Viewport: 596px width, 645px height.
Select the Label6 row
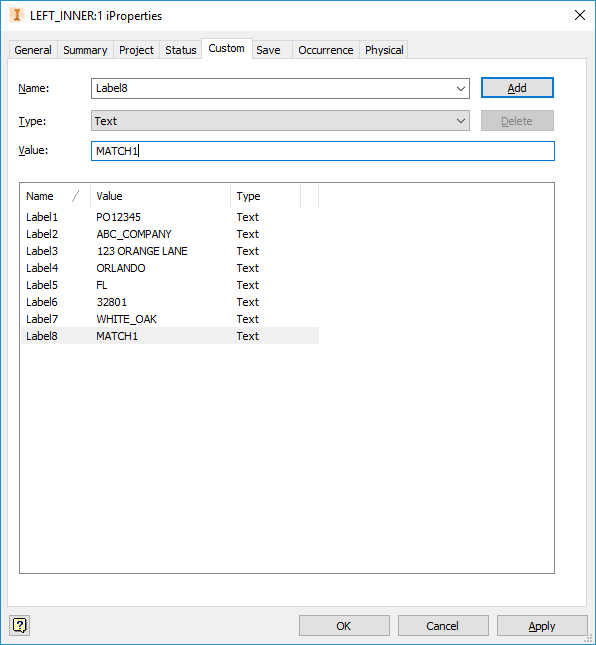(170, 302)
